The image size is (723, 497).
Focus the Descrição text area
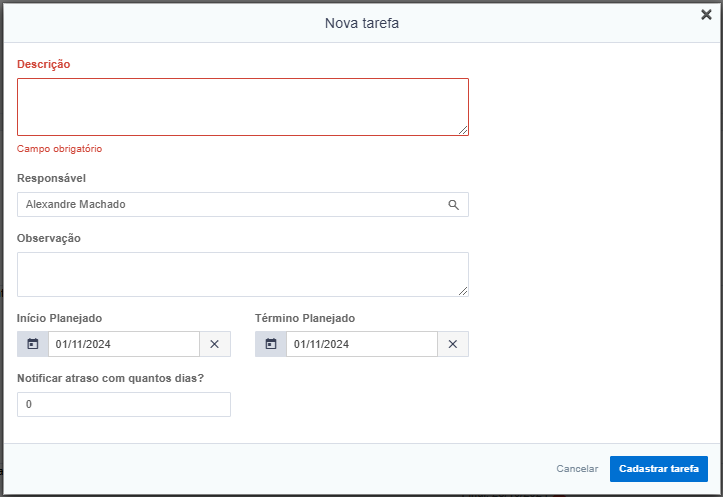click(242, 106)
